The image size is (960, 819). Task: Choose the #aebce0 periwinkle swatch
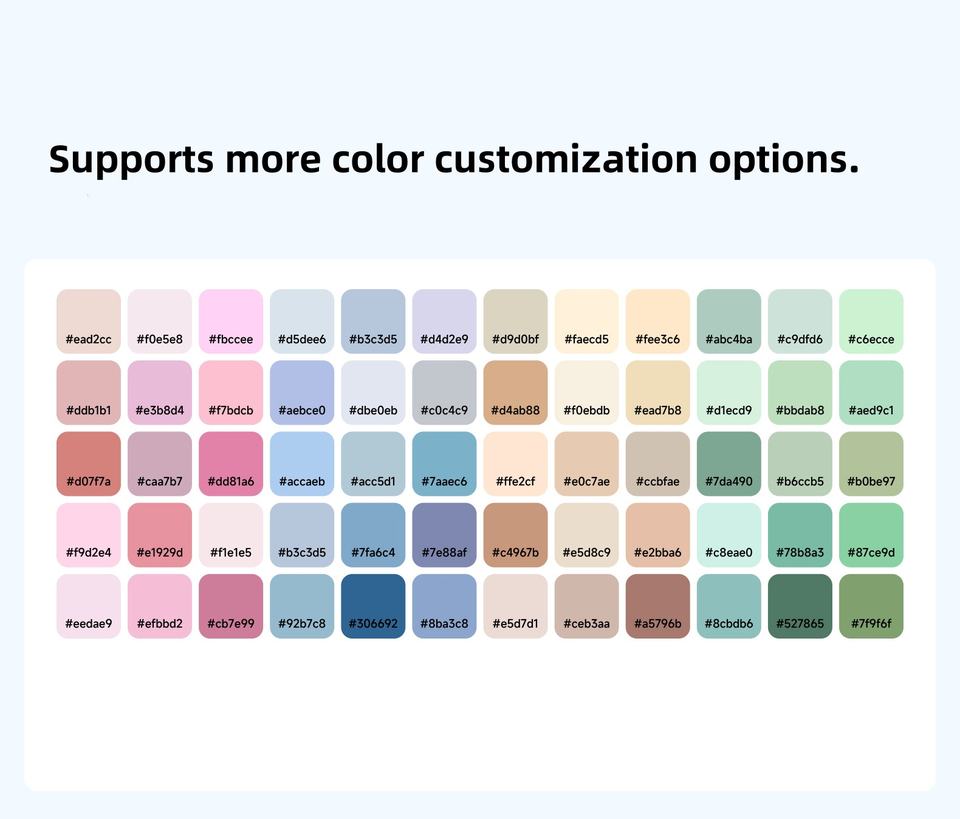[x=302, y=392]
